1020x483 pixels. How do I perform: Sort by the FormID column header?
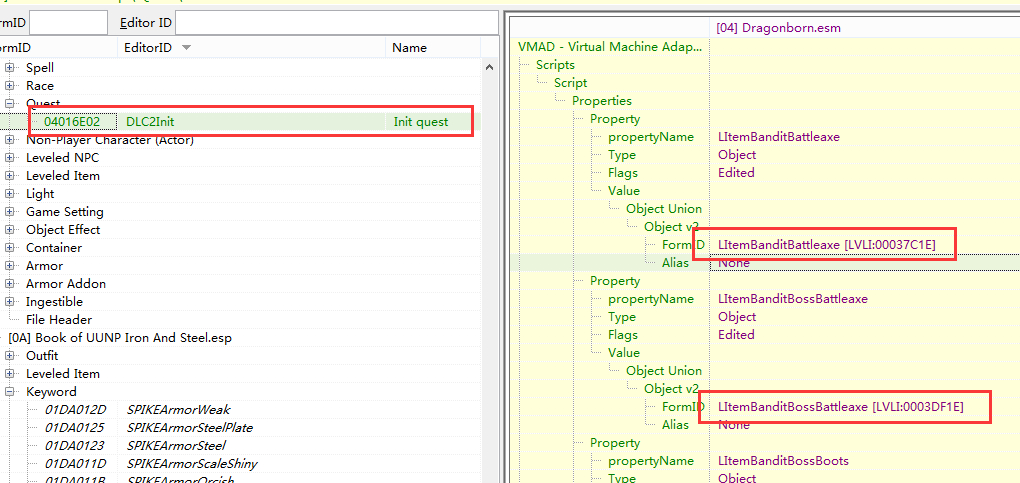click(59, 48)
